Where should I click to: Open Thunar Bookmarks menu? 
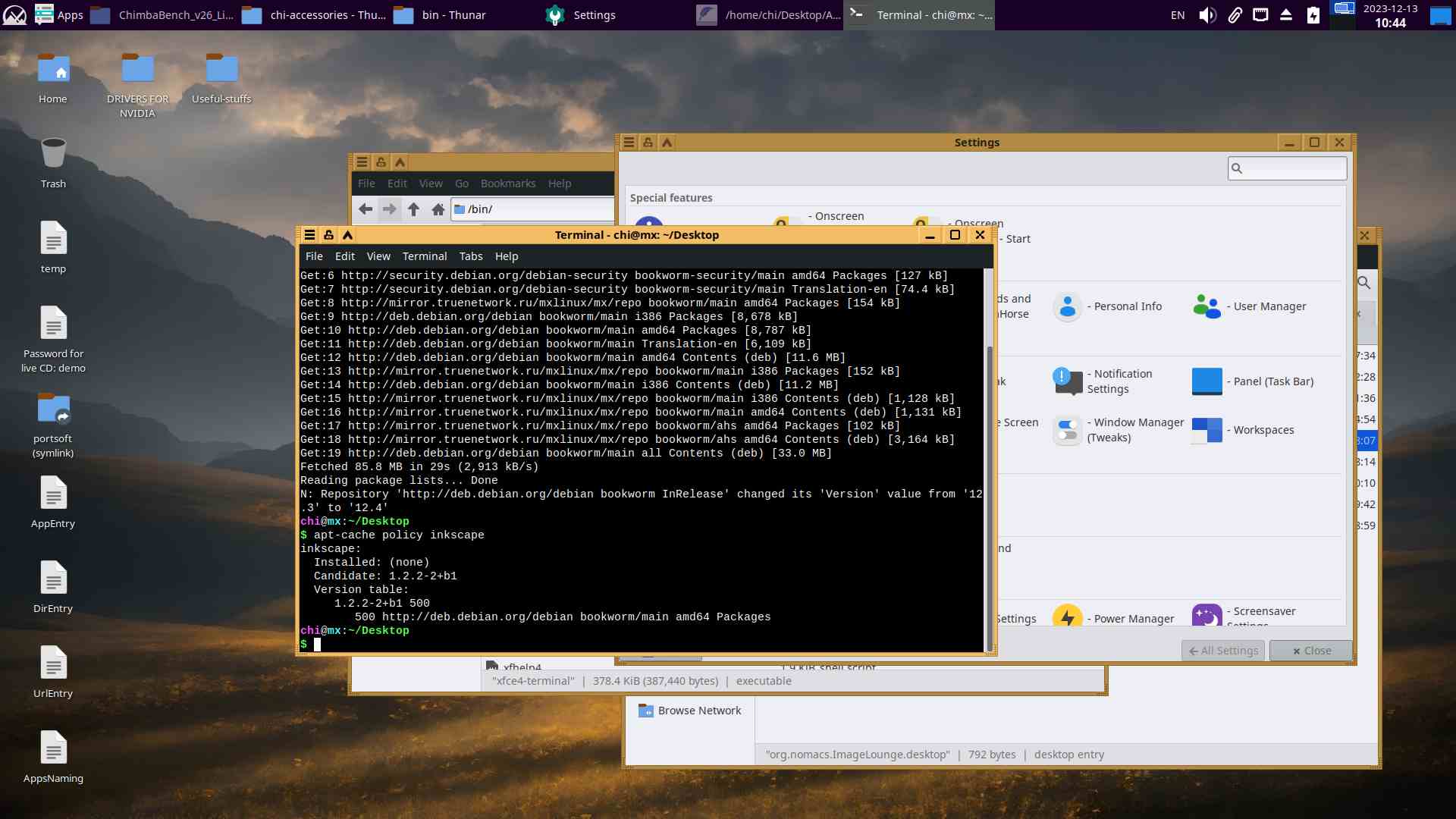[507, 184]
